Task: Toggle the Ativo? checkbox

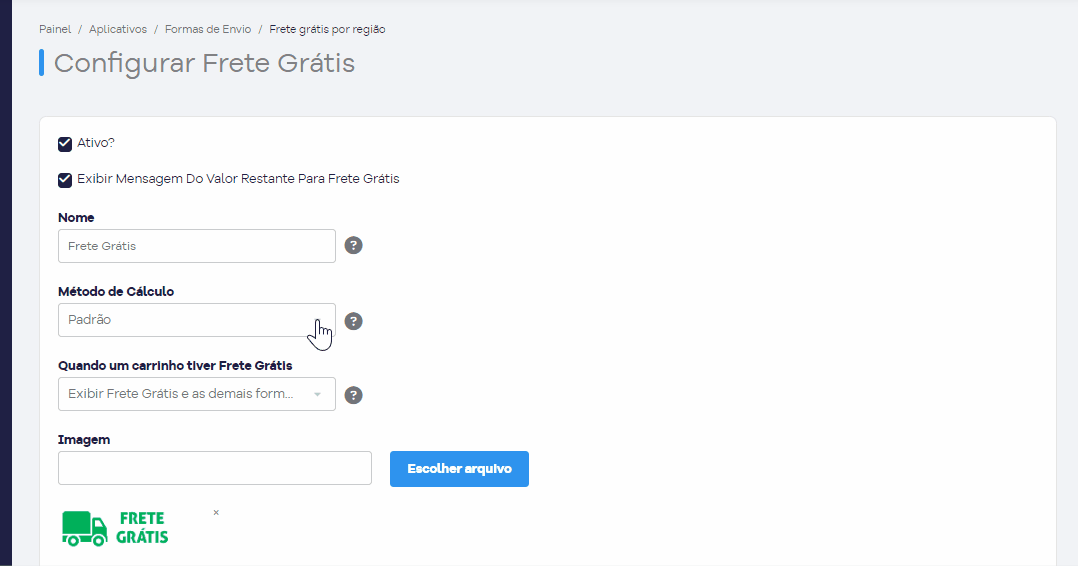Action: (65, 144)
